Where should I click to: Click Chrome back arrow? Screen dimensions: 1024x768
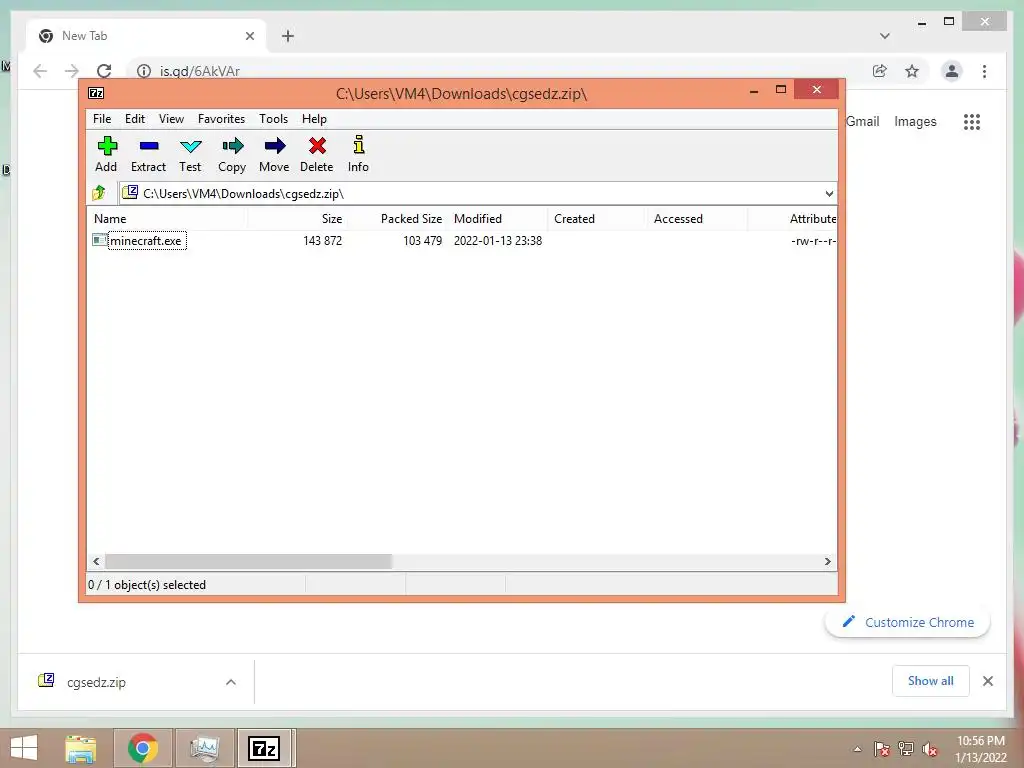(x=40, y=71)
